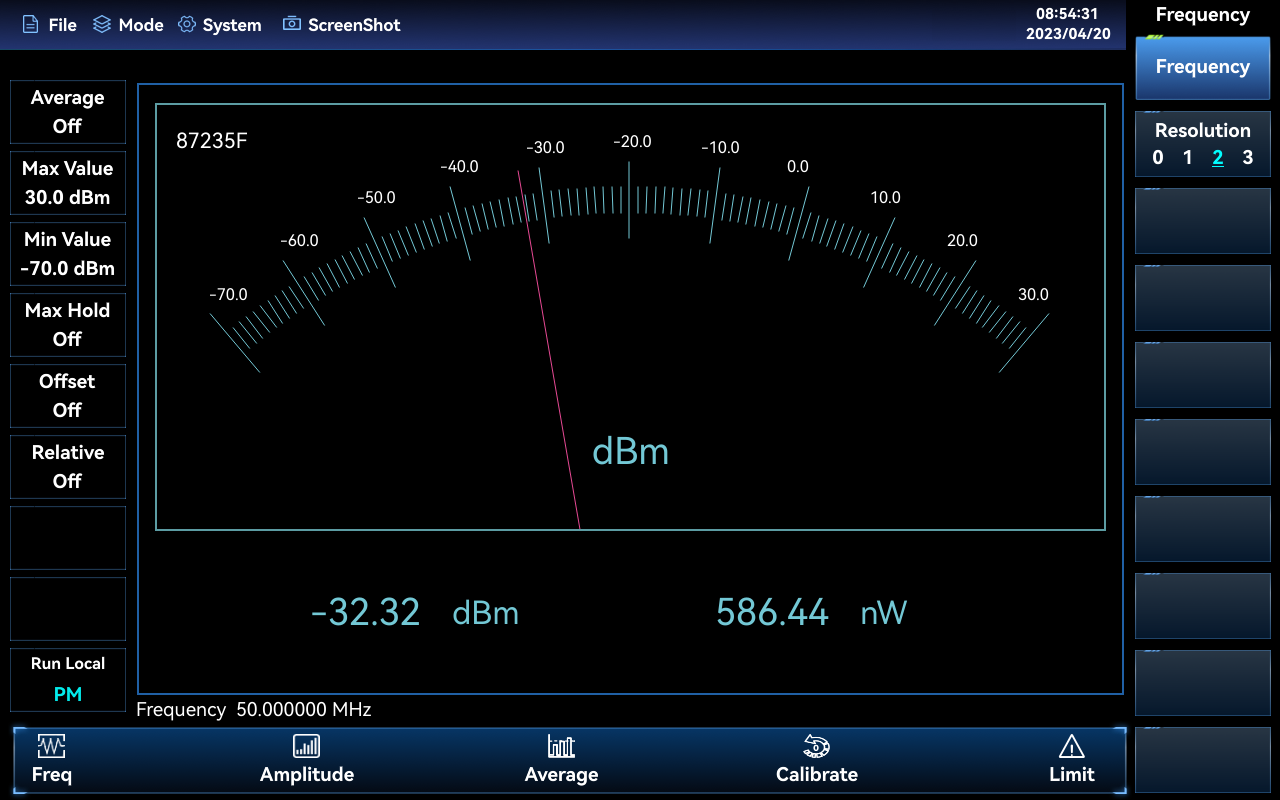
Task: Select resolution 0
Action: [1158, 158]
